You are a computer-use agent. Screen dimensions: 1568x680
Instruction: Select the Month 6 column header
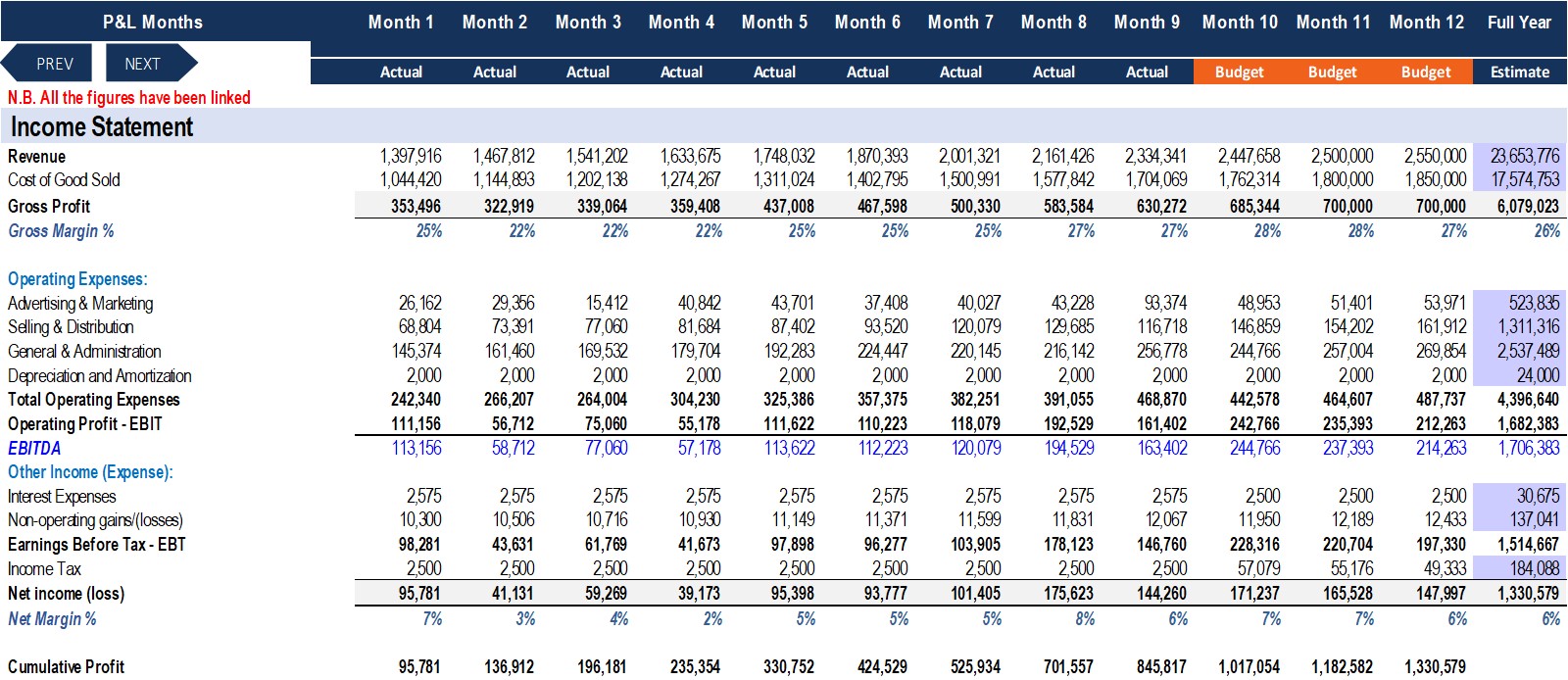(x=867, y=23)
